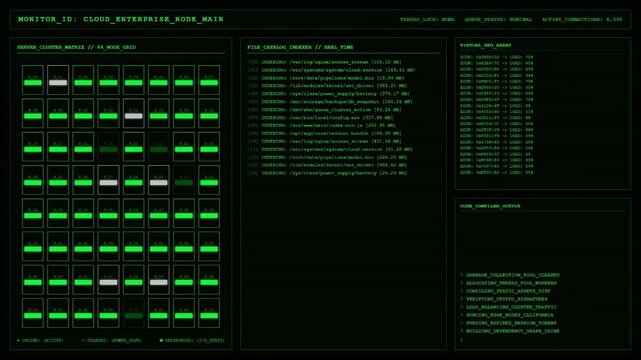Select the CORE_COMPILER_OUTPUT panel heading

coord(490,206)
